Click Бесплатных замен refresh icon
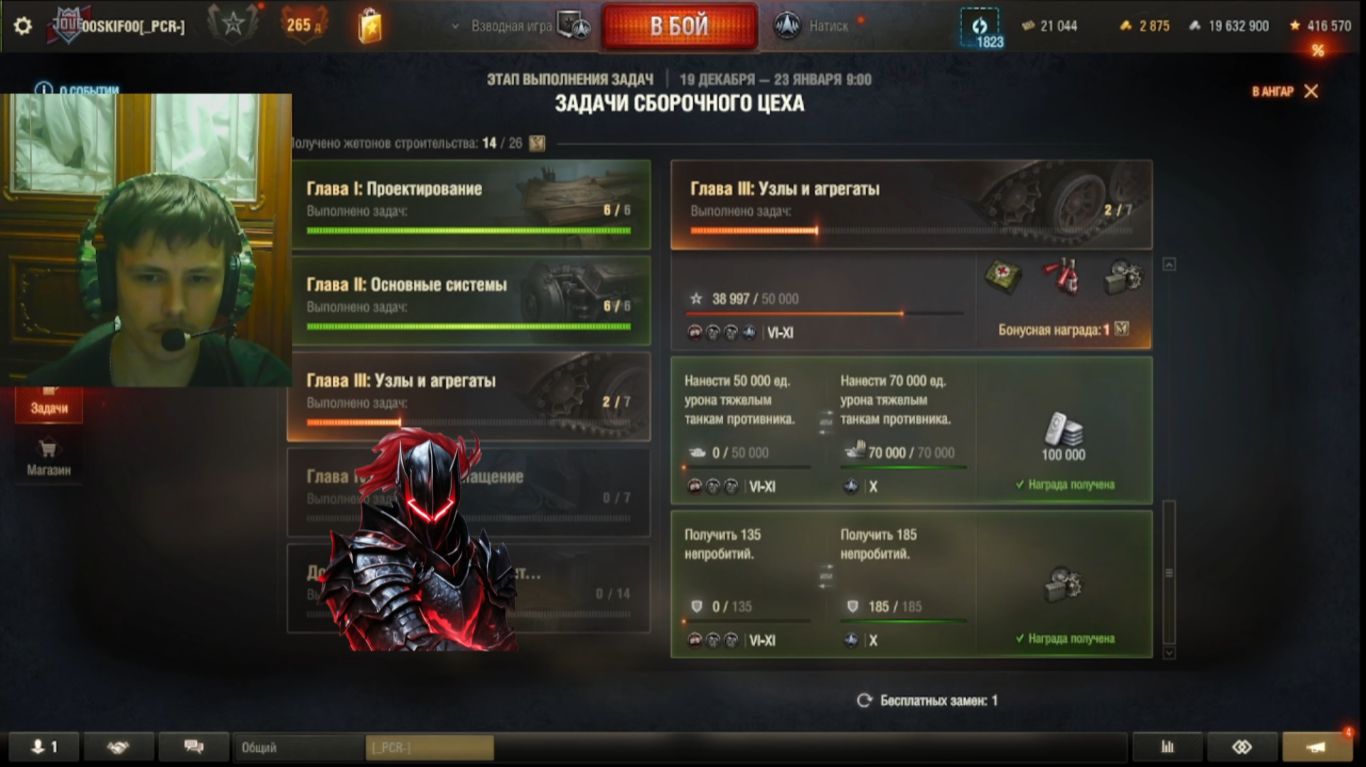1366x767 pixels. click(x=865, y=701)
